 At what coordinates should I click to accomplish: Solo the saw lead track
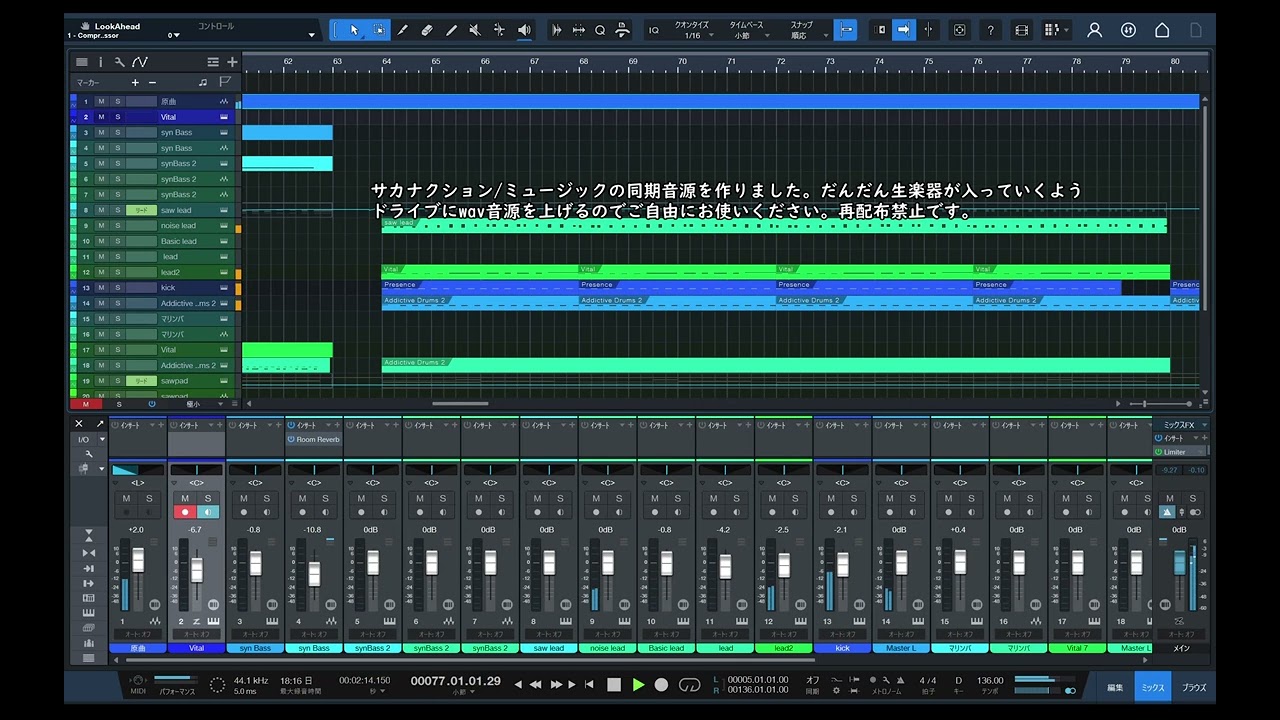(x=116, y=210)
